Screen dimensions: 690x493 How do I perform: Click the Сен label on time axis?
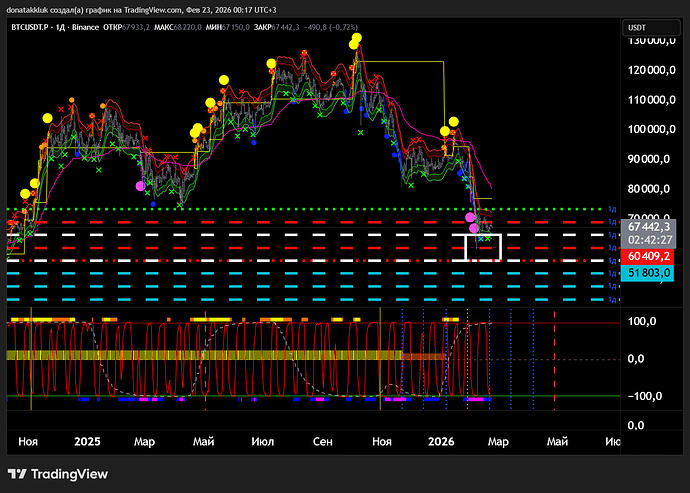pos(323,441)
